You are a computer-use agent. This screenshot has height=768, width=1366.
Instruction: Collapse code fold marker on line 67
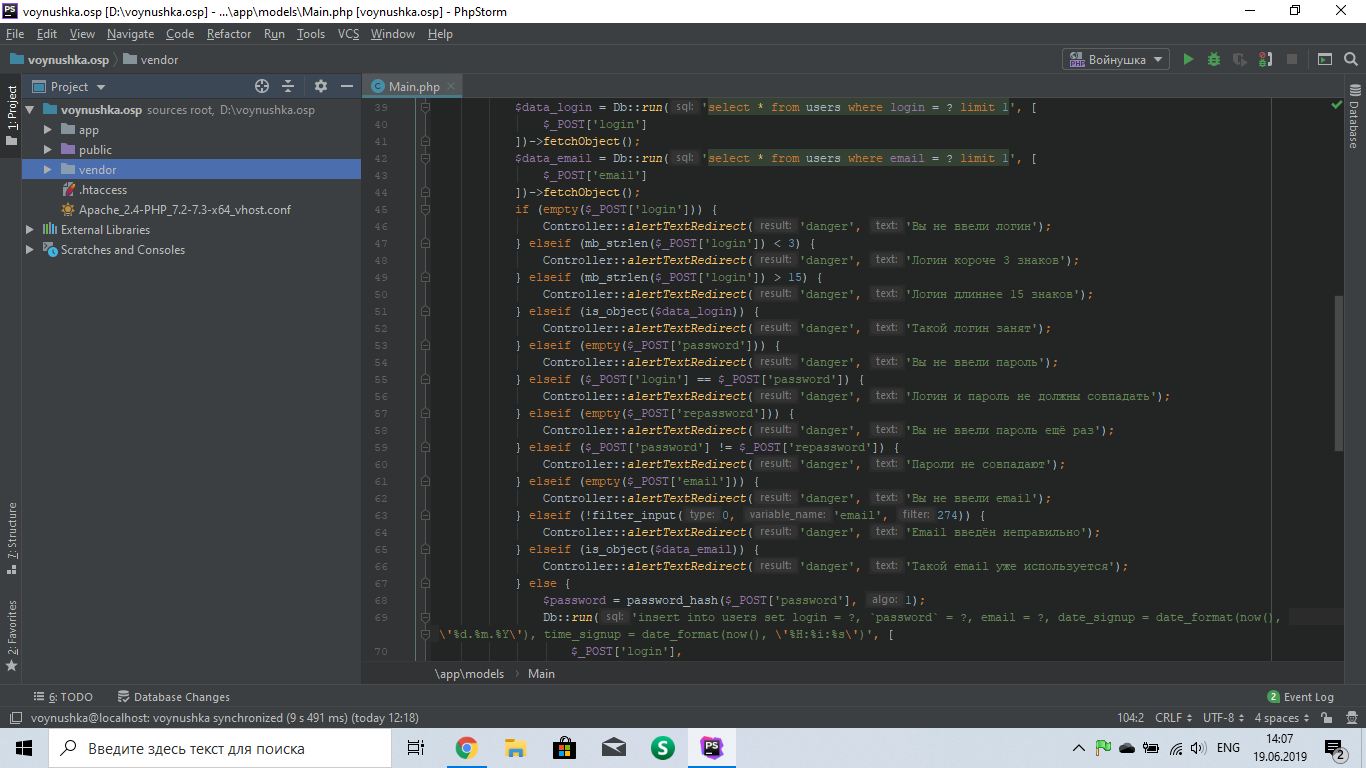tap(425, 583)
